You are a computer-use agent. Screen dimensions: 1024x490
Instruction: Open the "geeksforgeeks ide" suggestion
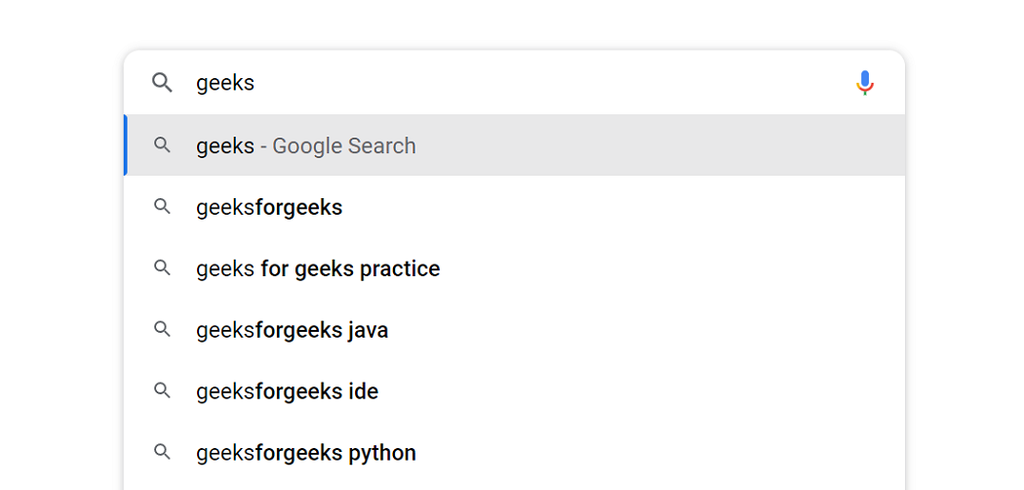287,392
